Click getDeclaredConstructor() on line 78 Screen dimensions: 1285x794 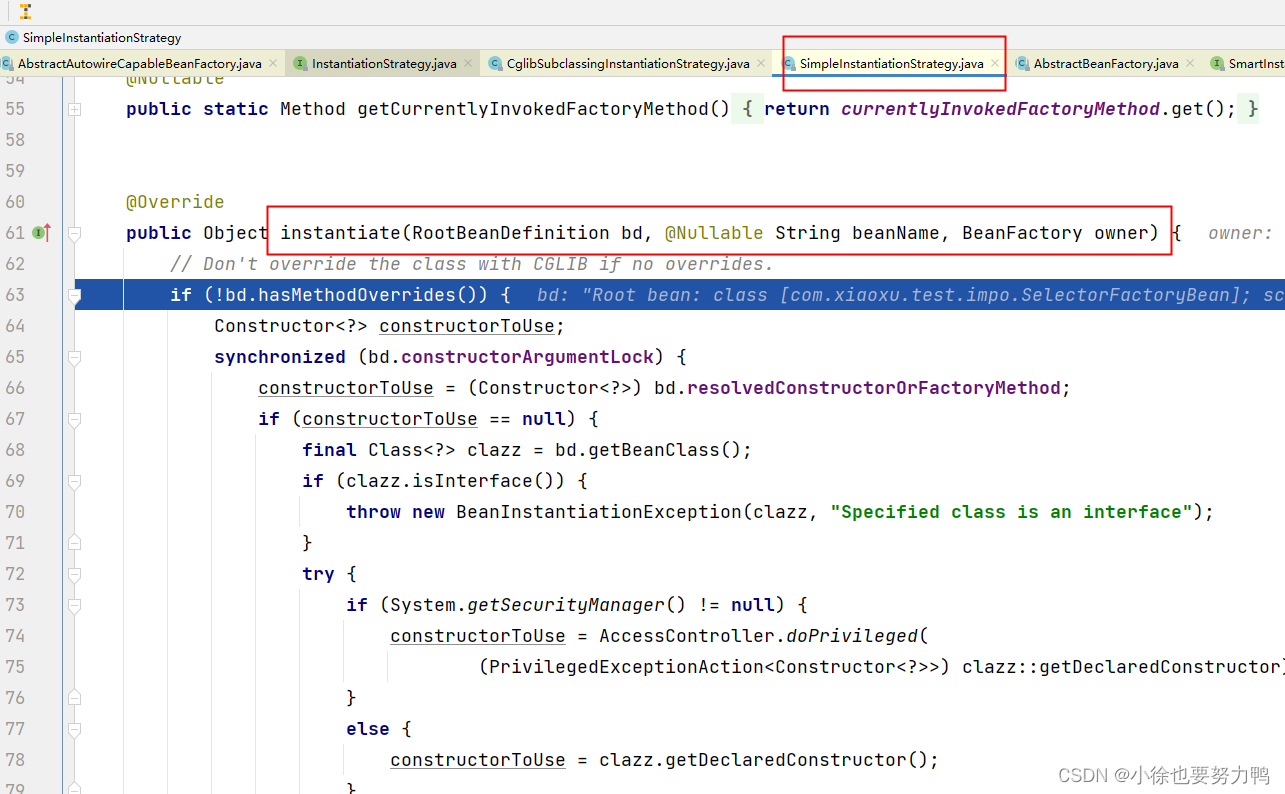[x=797, y=760]
